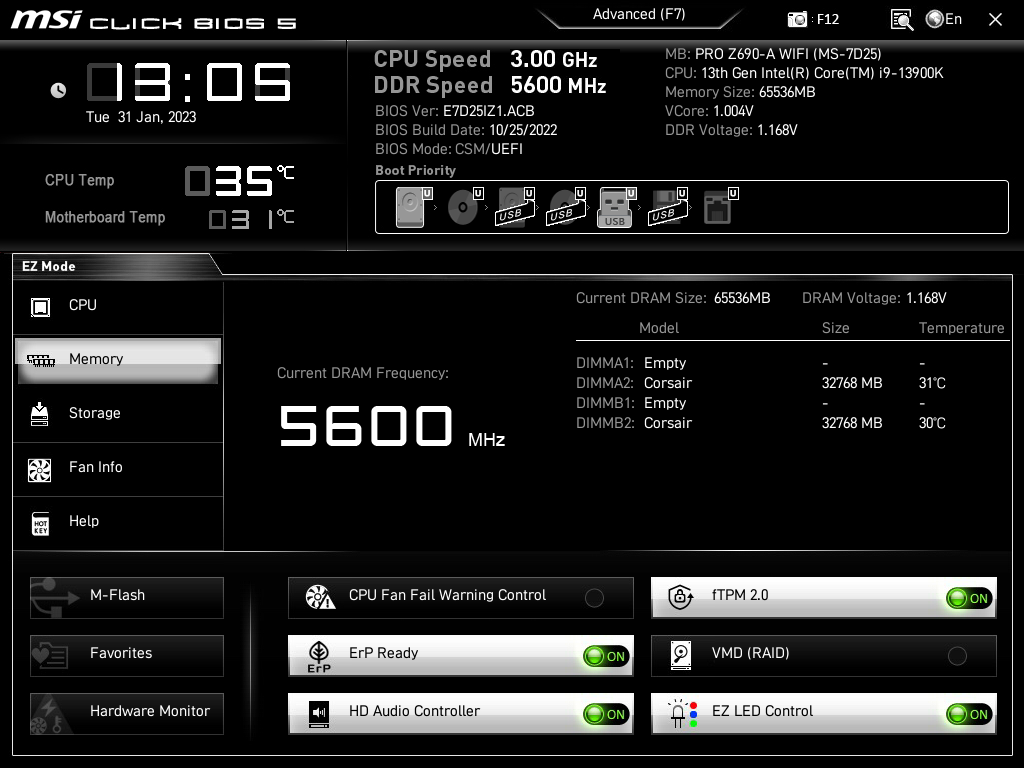Image resolution: width=1024 pixels, height=768 pixels.
Task: Click the 13:05 system time display
Action: (x=189, y=82)
